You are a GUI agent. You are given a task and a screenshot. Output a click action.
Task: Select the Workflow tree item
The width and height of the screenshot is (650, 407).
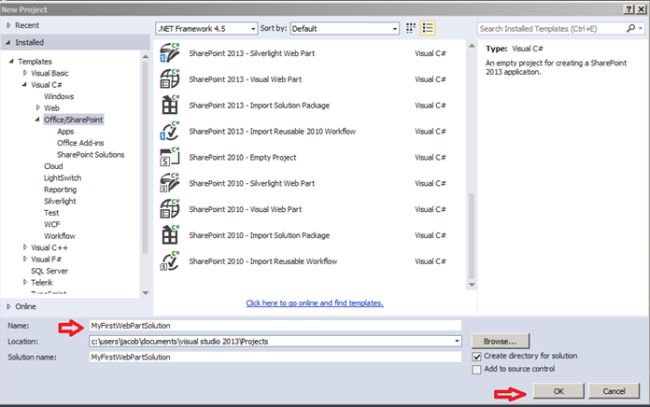tap(59, 236)
